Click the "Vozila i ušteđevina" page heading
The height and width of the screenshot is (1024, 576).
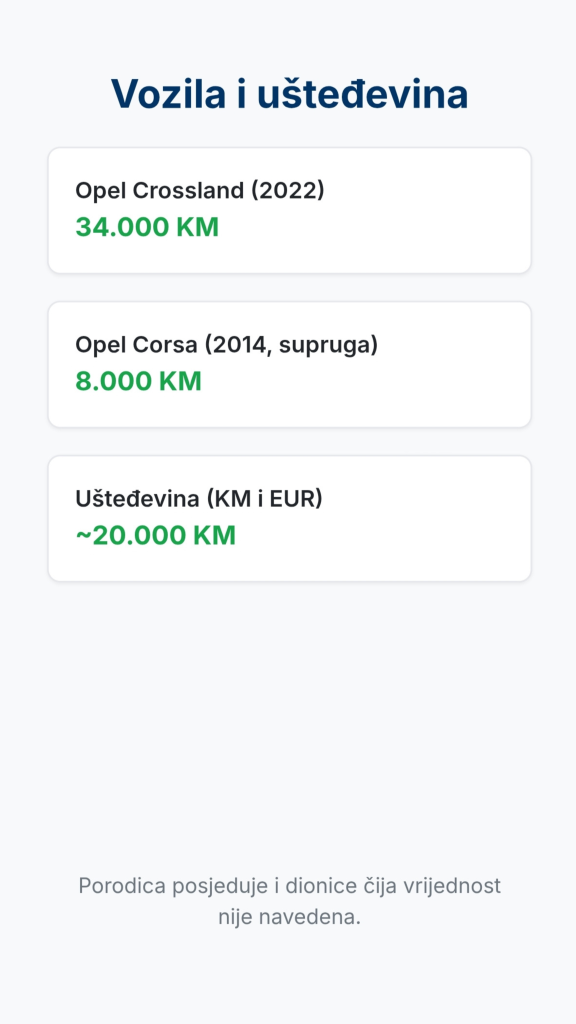tap(289, 94)
